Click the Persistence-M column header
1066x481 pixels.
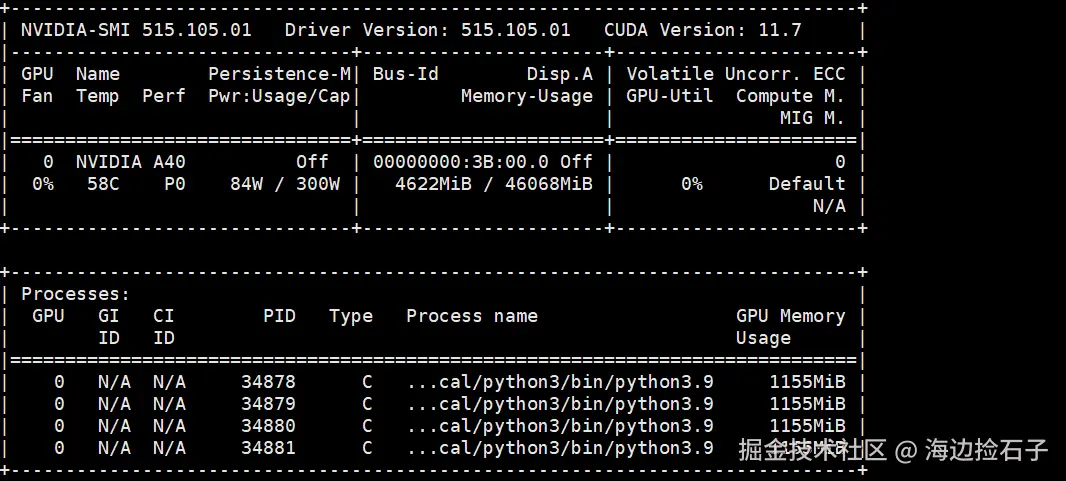[x=279, y=74]
